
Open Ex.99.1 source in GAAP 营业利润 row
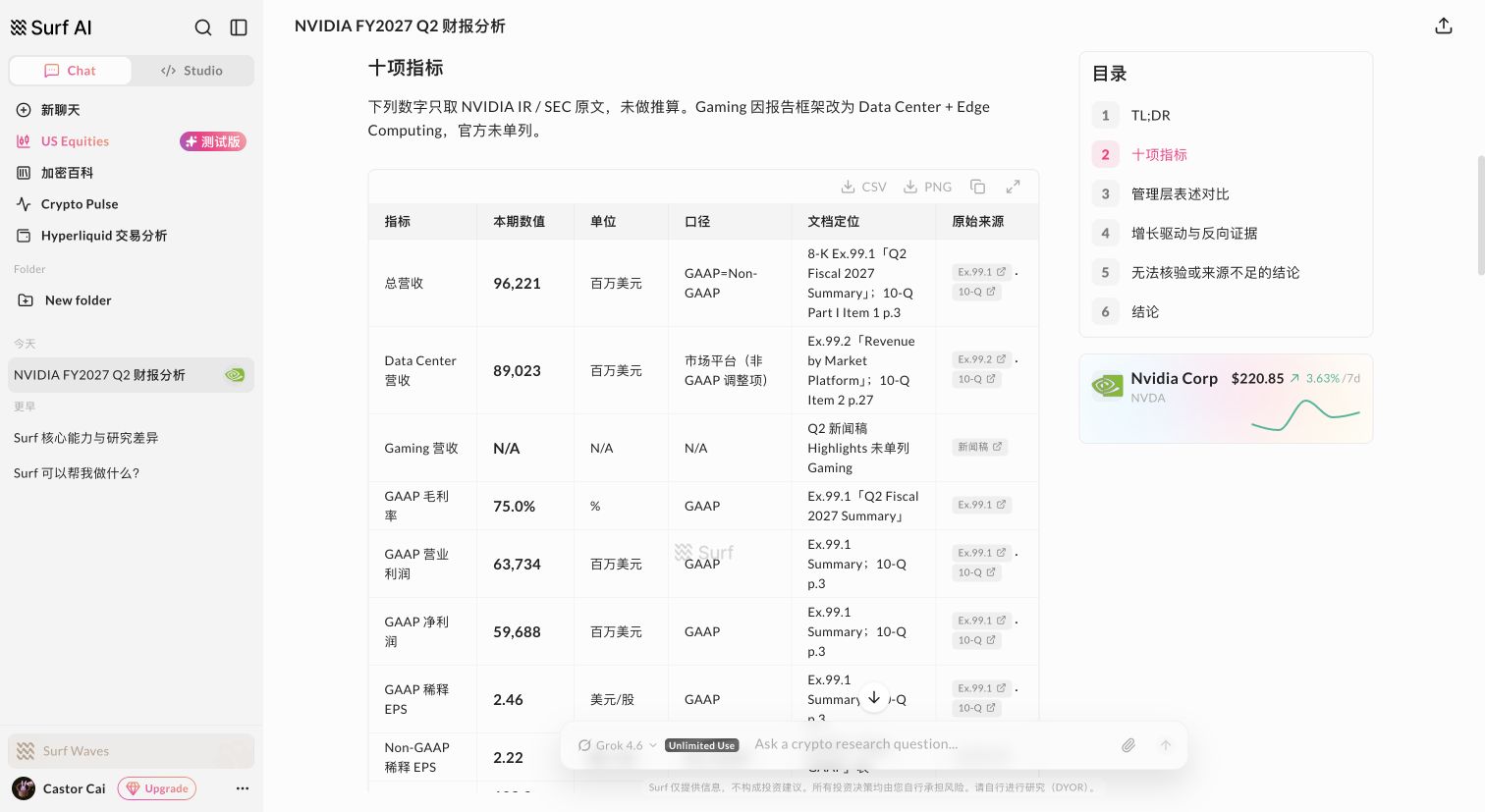(x=981, y=553)
